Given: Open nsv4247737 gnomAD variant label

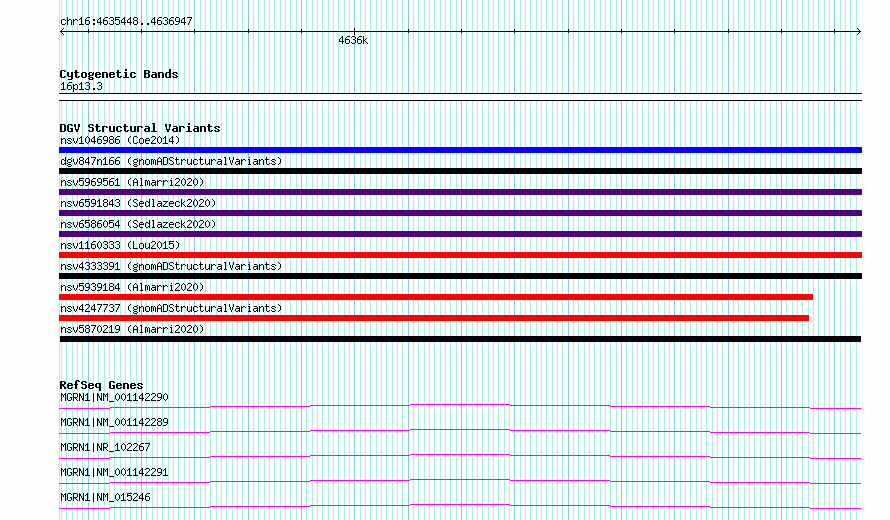Looking at the screenshot, I should coord(171,308).
